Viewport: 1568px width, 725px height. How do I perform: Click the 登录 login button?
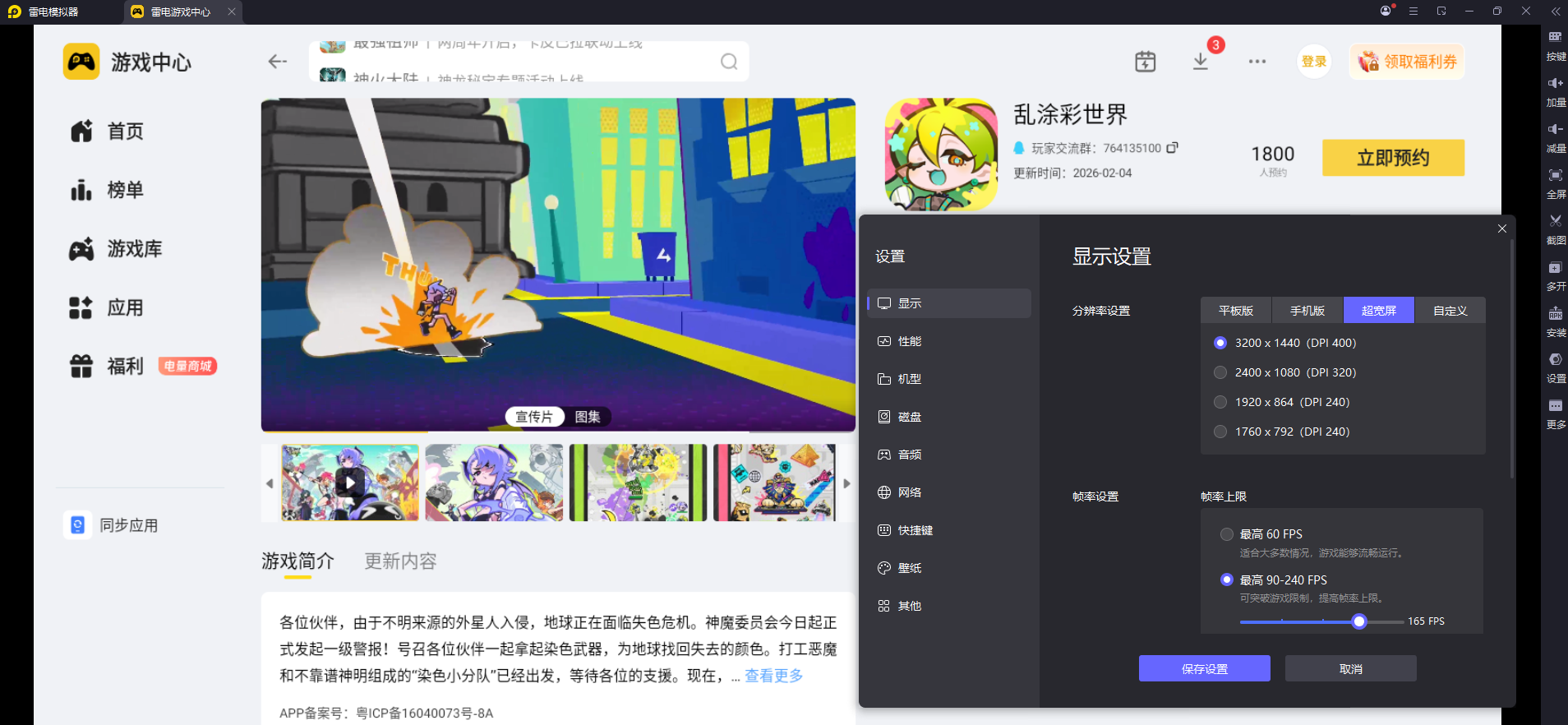tap(1314, 62)
